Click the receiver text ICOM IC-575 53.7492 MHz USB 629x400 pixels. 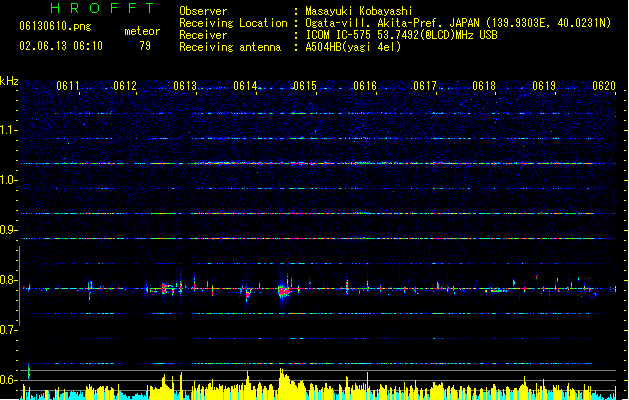(401, 35)
